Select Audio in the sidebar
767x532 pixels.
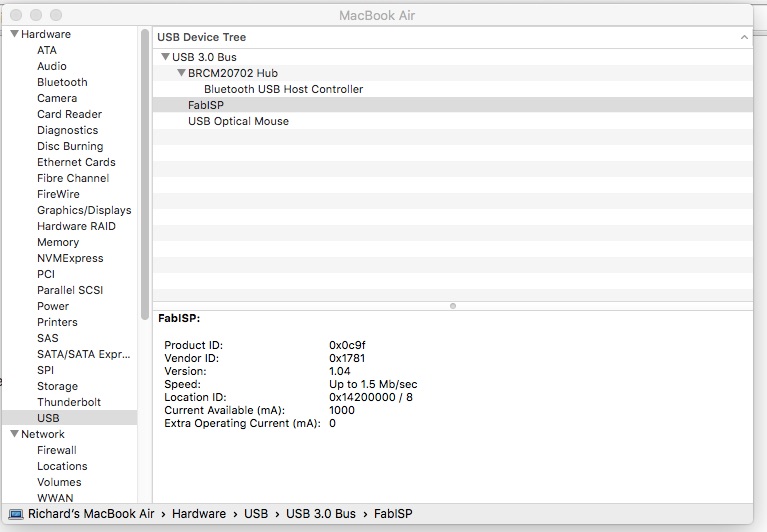[52, 66]
